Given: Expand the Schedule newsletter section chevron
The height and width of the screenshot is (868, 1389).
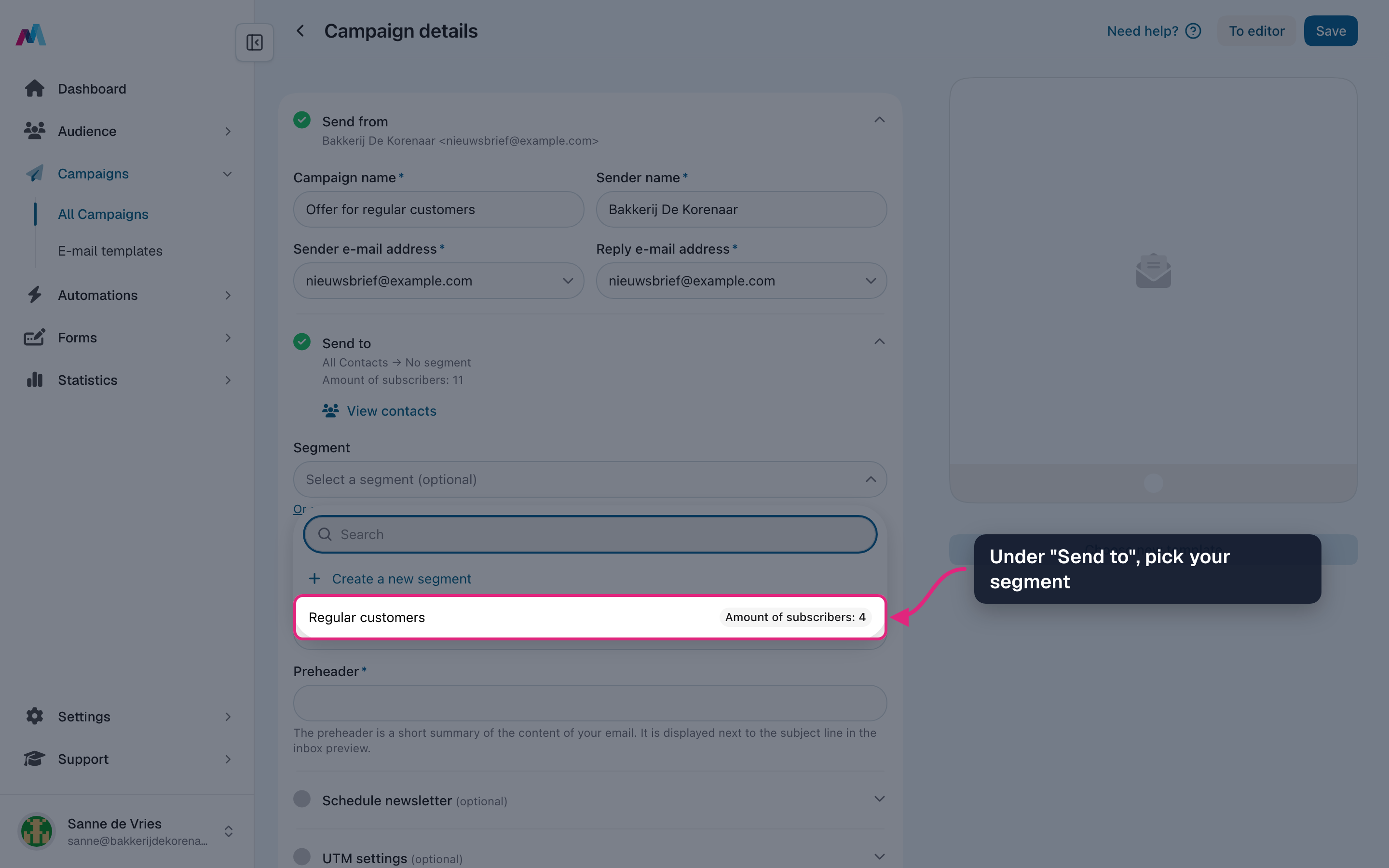Looking at the screenshot, I should pyautogui.click(x=879, y=799).
